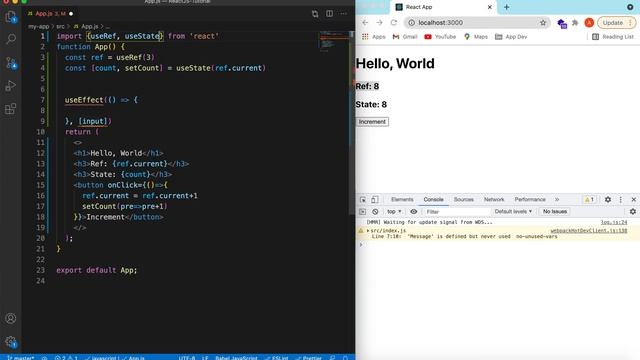640x360 pixels.
Task: Split the editor to the right
Action: pyautogui.click(x=329, y=14)
